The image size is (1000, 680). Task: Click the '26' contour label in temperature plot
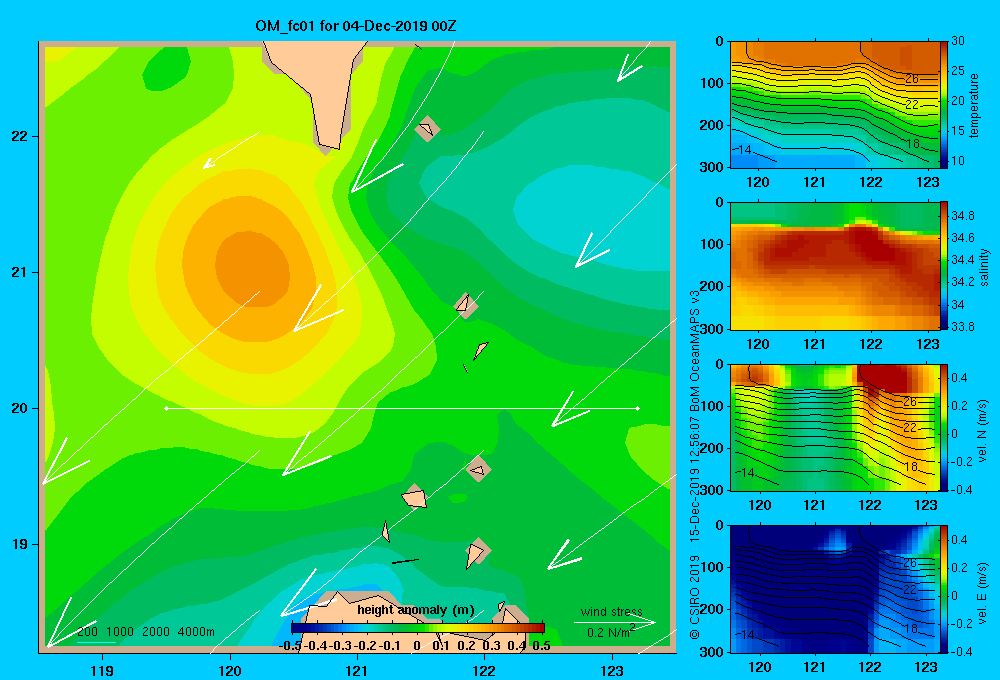pyautogui.click(x=912, y=79)
